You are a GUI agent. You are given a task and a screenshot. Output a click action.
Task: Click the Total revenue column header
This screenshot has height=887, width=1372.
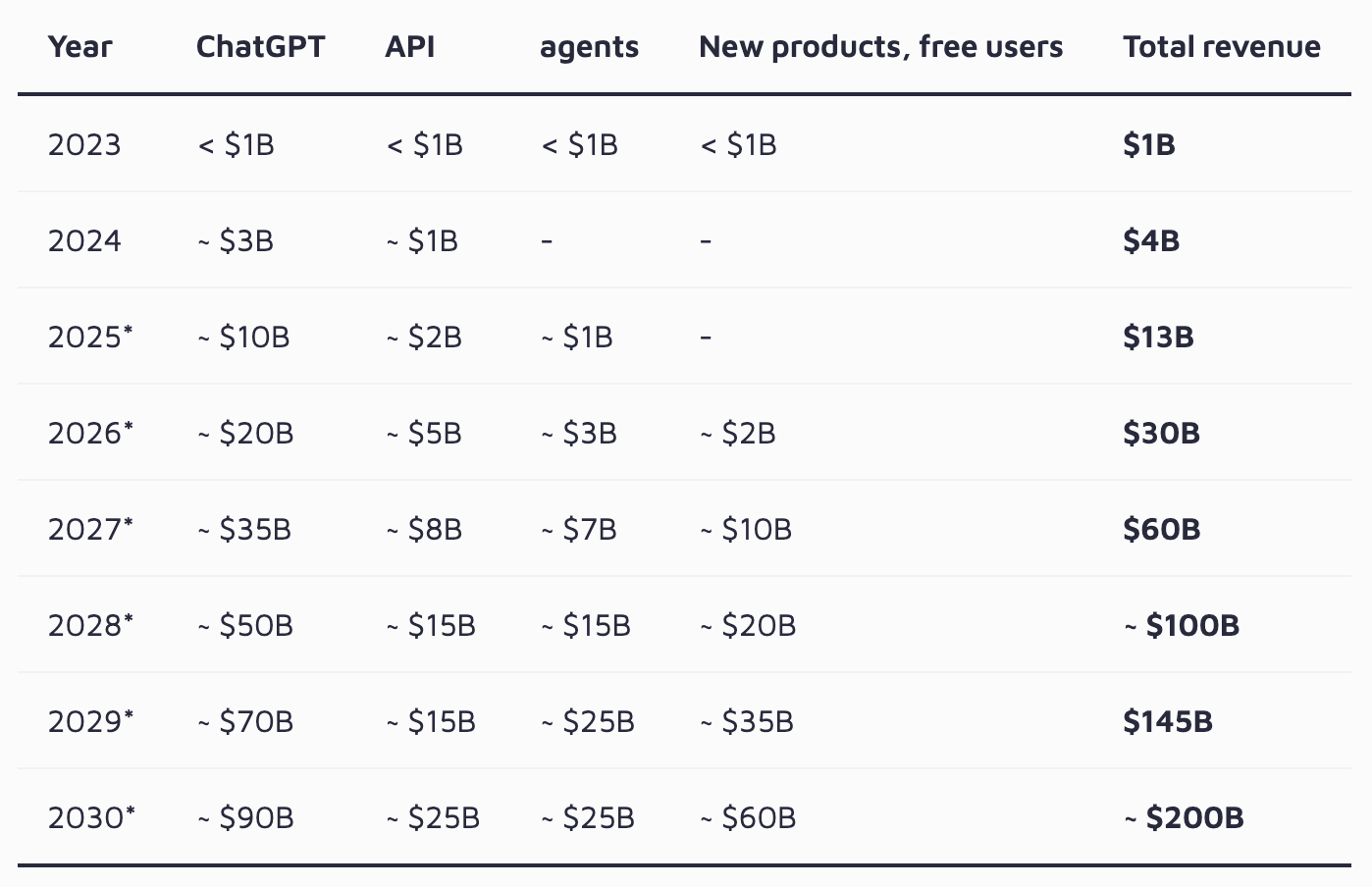pyautogui.click(x=1221, y=47)
